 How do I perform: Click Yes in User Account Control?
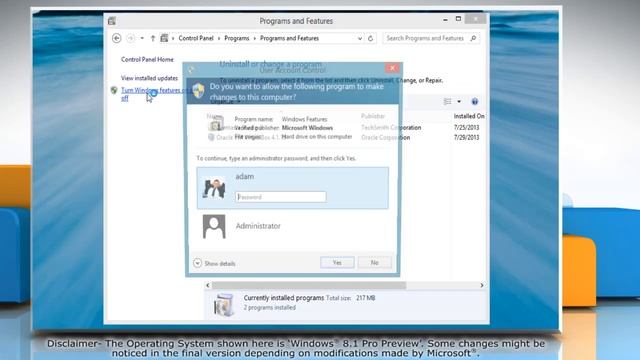[x=337, y=262]
